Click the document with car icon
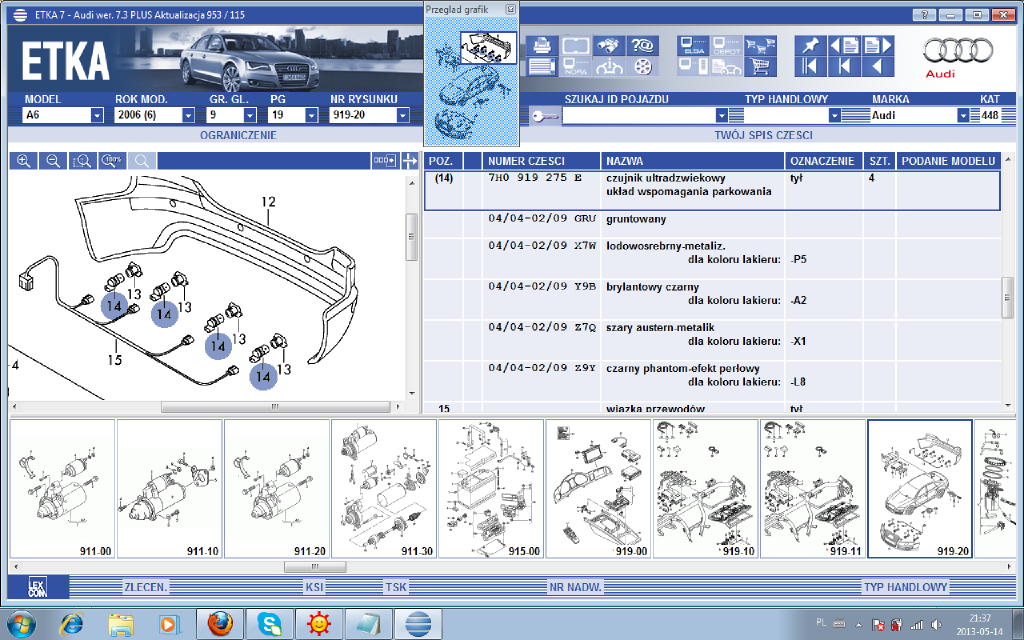The height and width of the screenshot is (640, 1024). [x=727, y=67]
